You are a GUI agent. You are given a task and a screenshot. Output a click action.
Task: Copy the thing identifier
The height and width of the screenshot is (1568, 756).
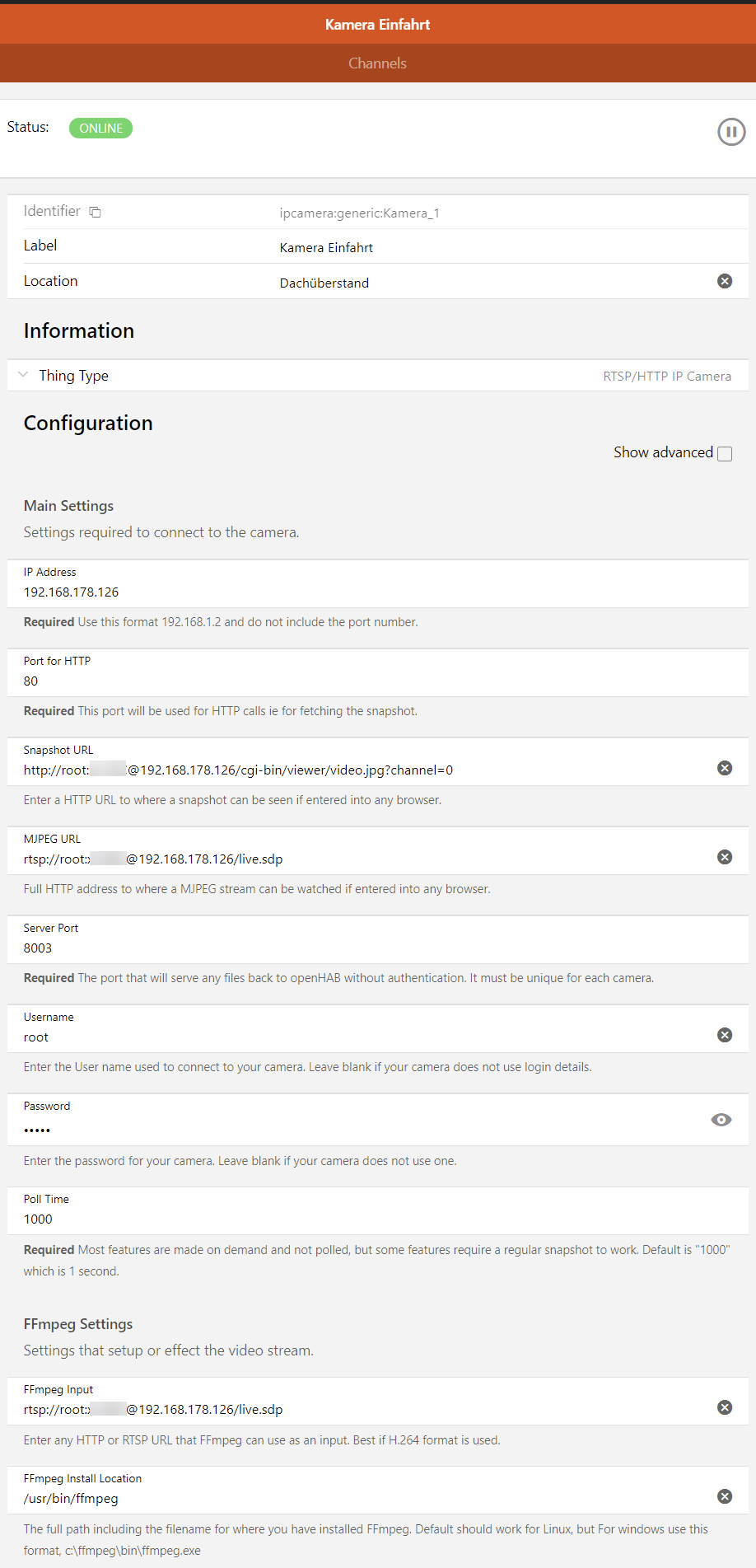95,213
